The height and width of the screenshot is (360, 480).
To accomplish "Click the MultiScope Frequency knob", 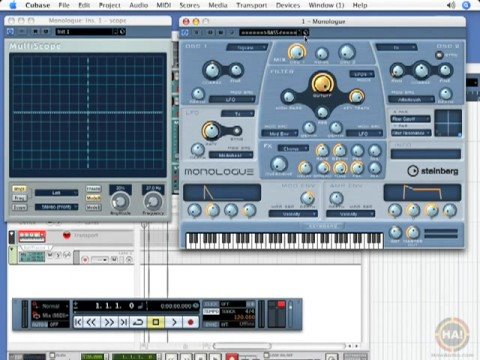I will click(153, 201).
